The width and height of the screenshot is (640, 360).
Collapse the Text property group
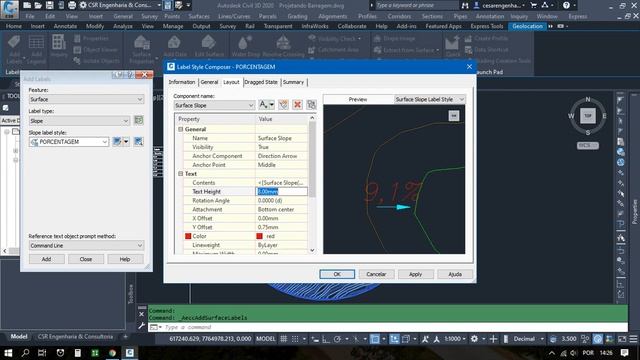point(180,173)
